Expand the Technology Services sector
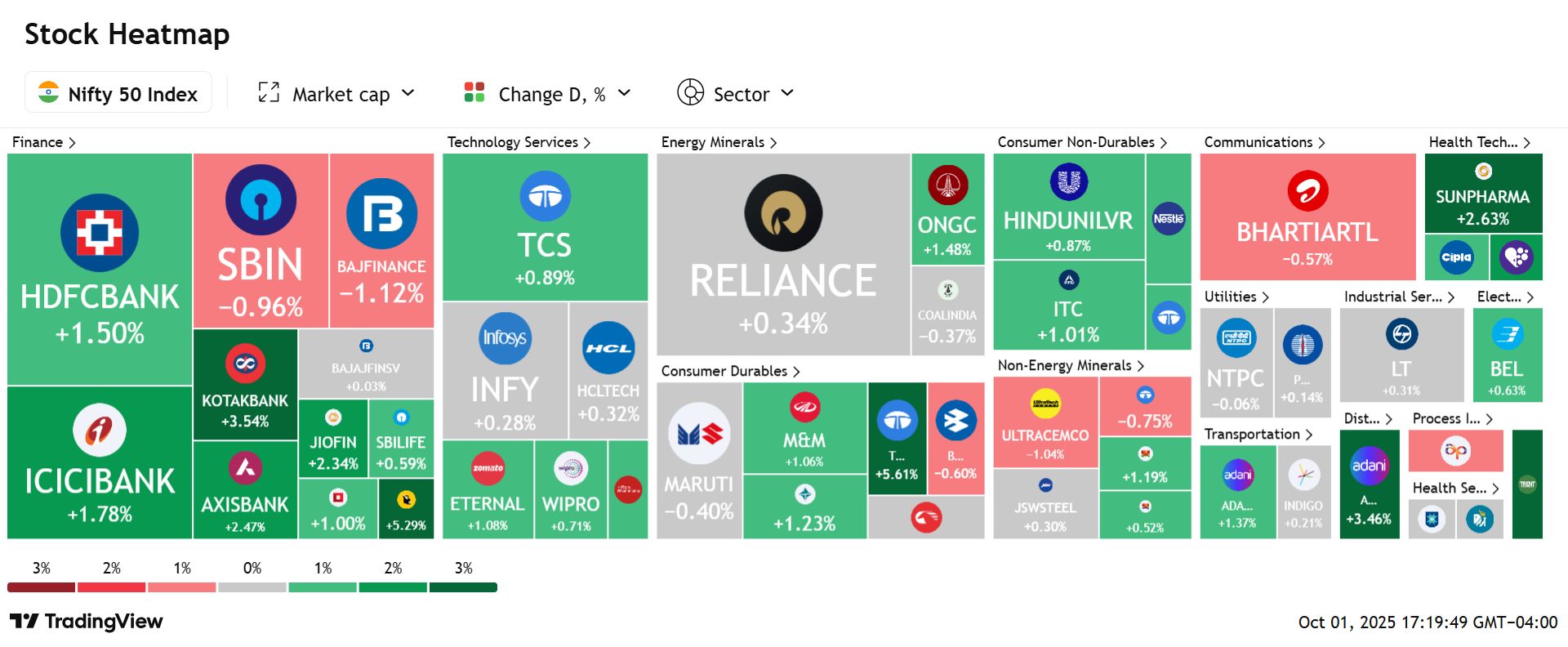Image resolution: width=1568 pixels, height=647 pixels. 519,142
